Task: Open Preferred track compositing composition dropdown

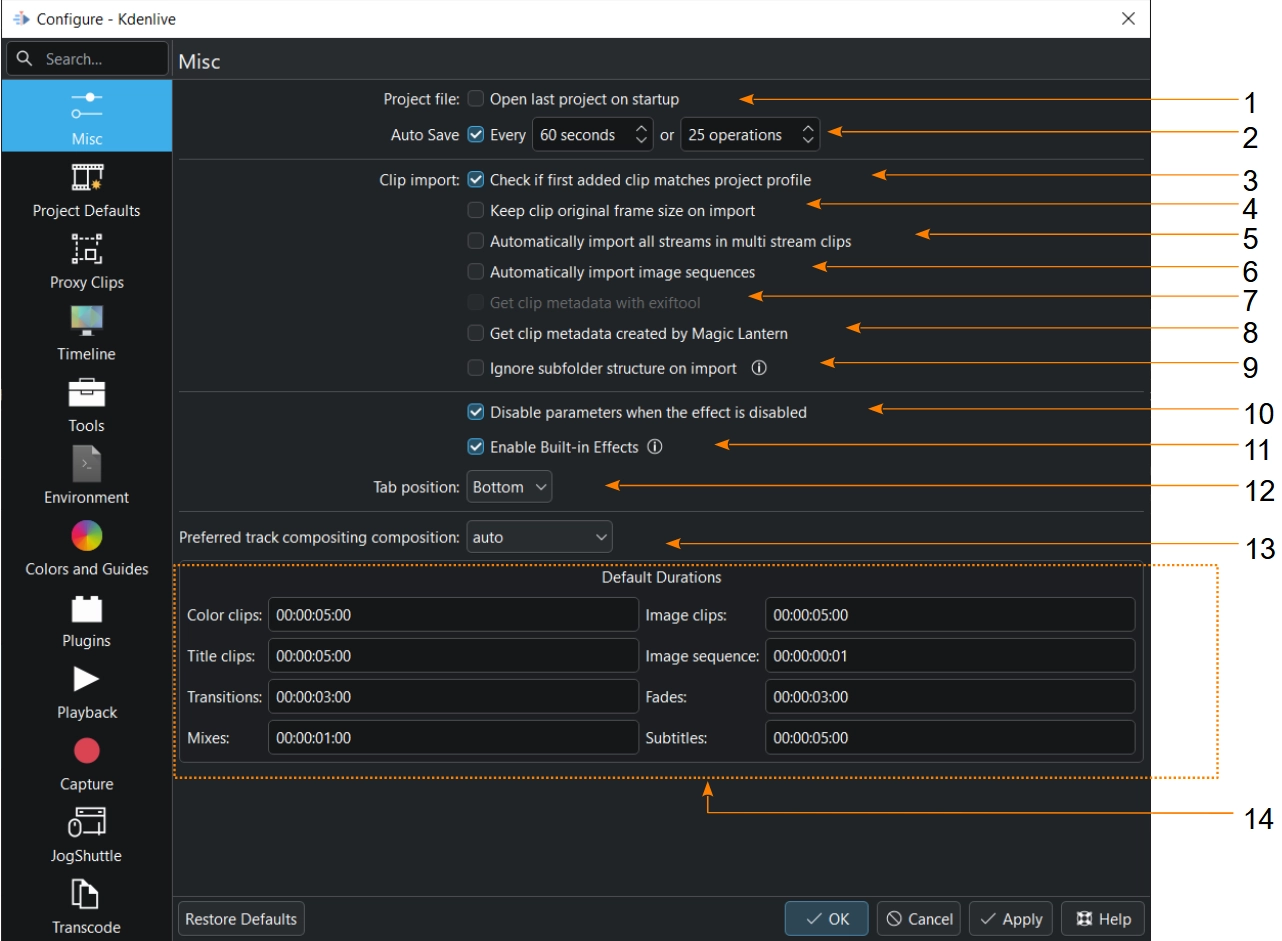Action: [x=539, y=537]
